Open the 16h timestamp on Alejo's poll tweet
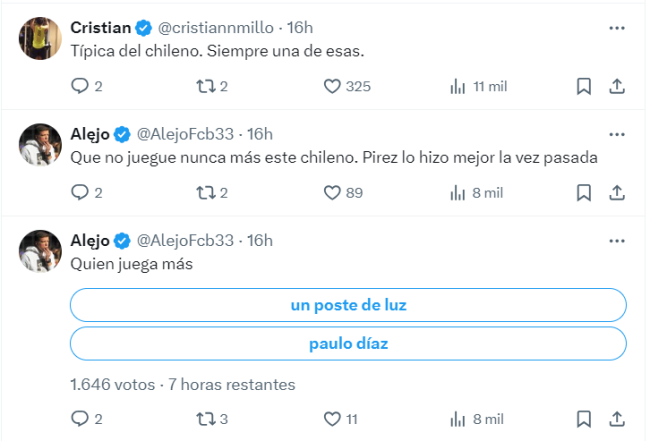Image resolution: width=650 pixels, height=441 pixels. tap(260, 240)
